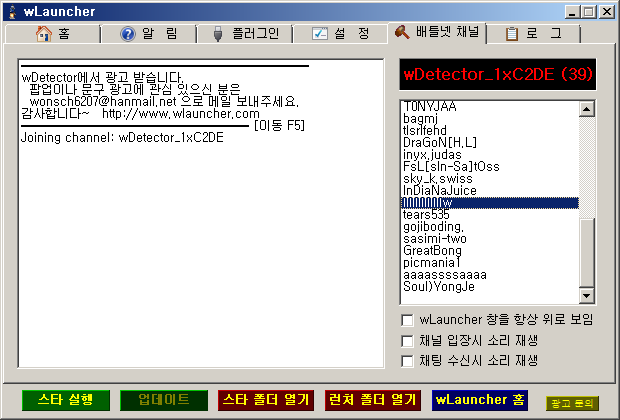Click user list scroll up arrow
Screen dimensions: 620x420
click(x=587, y=109)
